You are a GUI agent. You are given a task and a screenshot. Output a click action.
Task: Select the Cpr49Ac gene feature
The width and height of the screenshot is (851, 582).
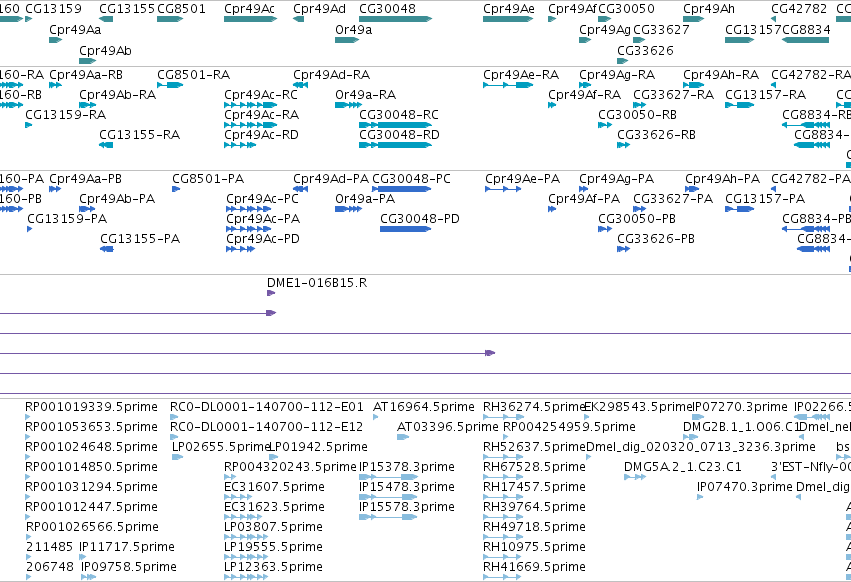click(x=250, y=19)
